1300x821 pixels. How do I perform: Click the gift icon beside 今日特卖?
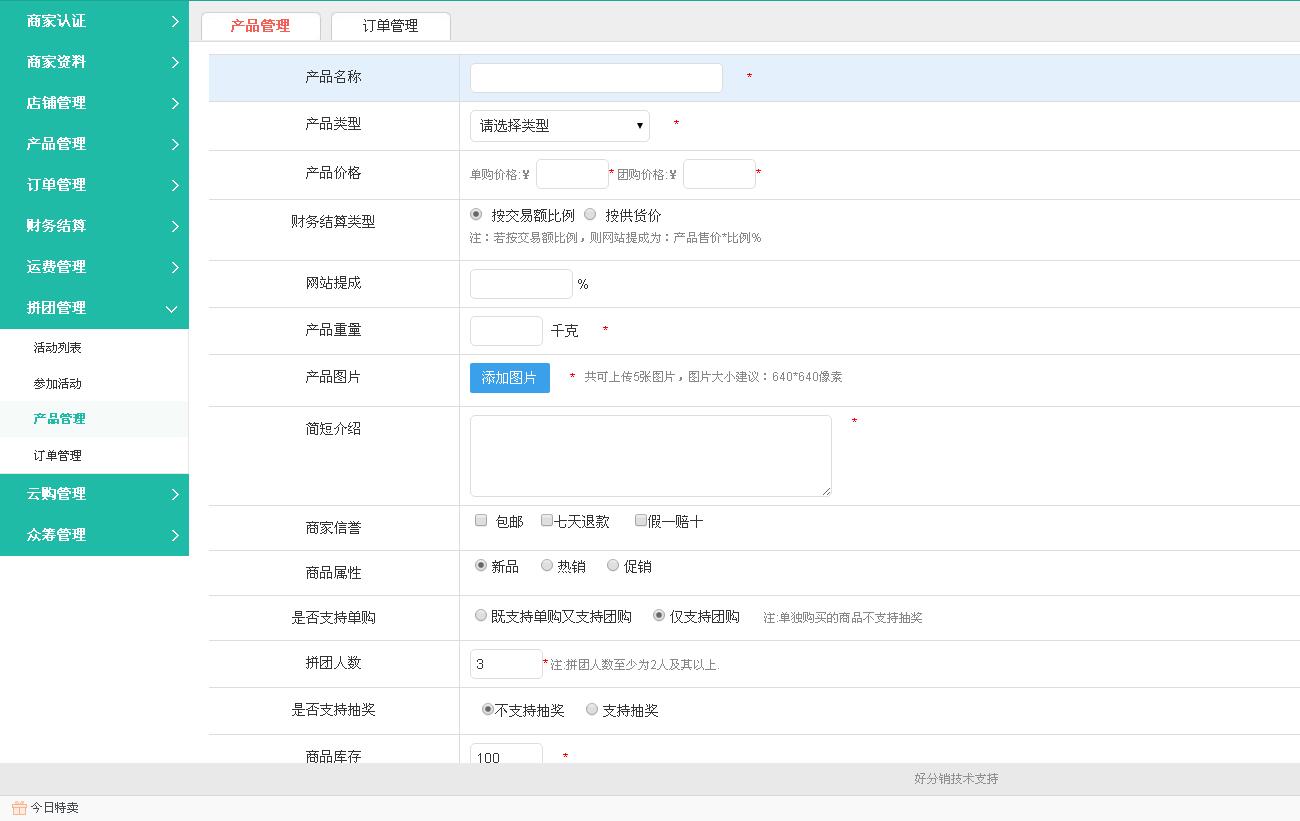[x=19, y=808]
